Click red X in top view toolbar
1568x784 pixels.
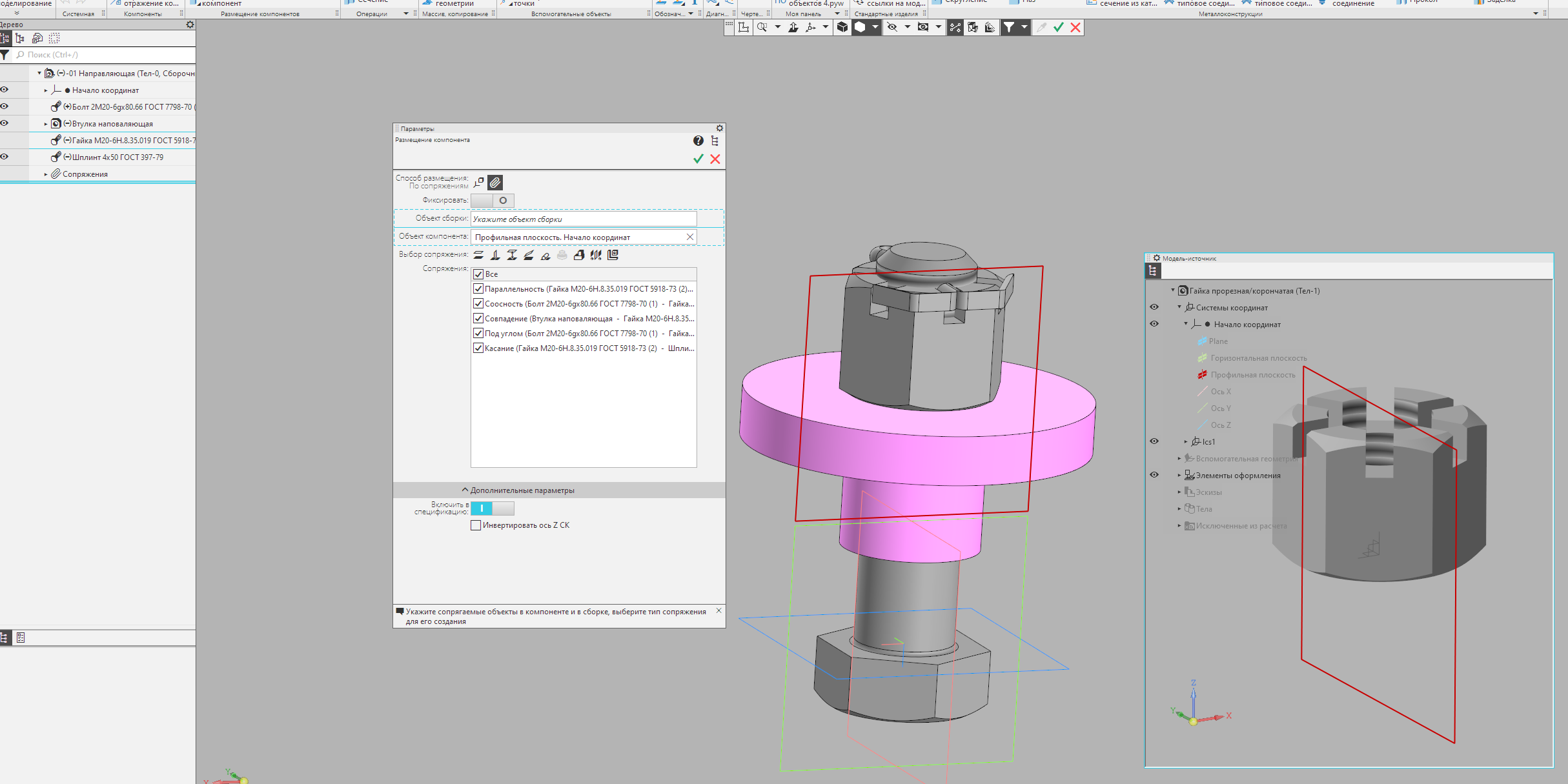[x=1075, y=27]
